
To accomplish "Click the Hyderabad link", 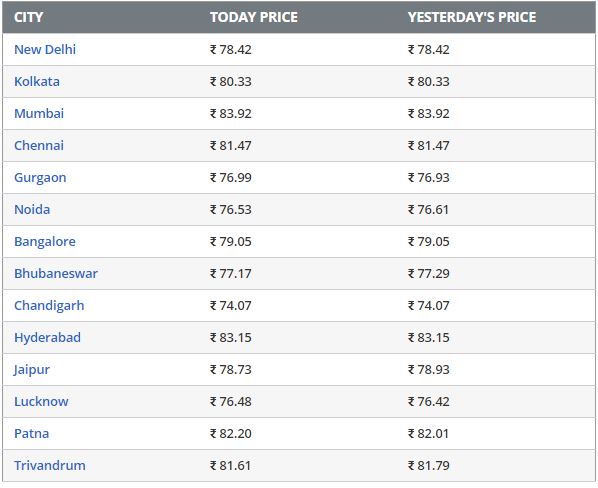I will point(47,338).
